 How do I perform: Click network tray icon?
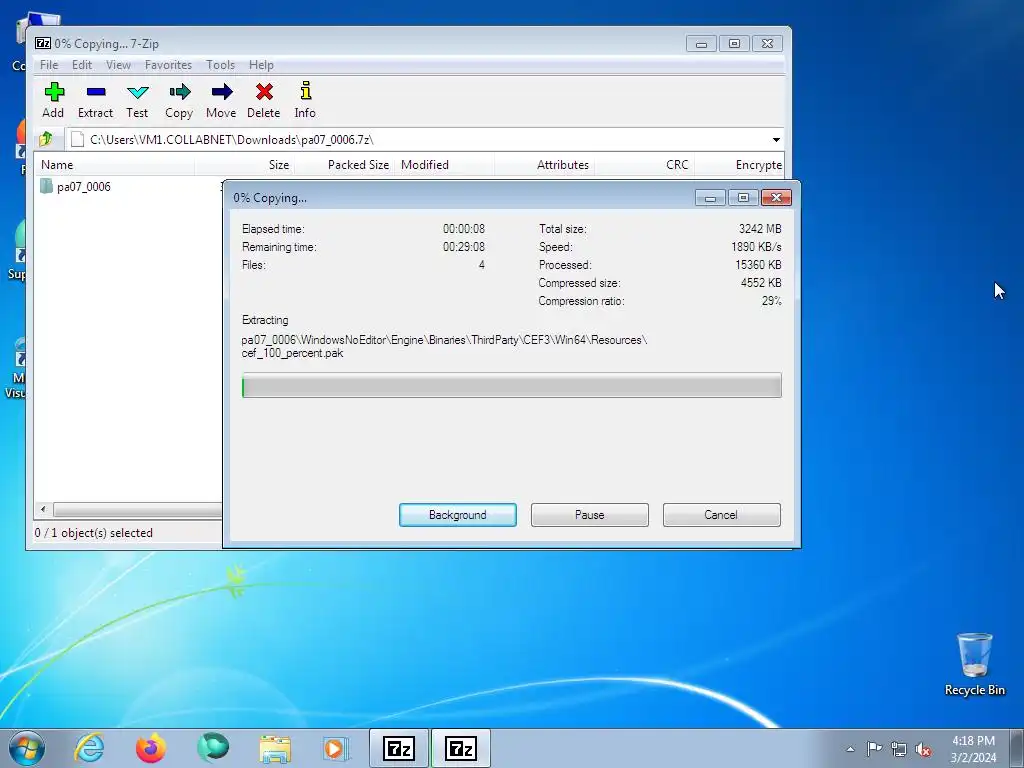899,749
